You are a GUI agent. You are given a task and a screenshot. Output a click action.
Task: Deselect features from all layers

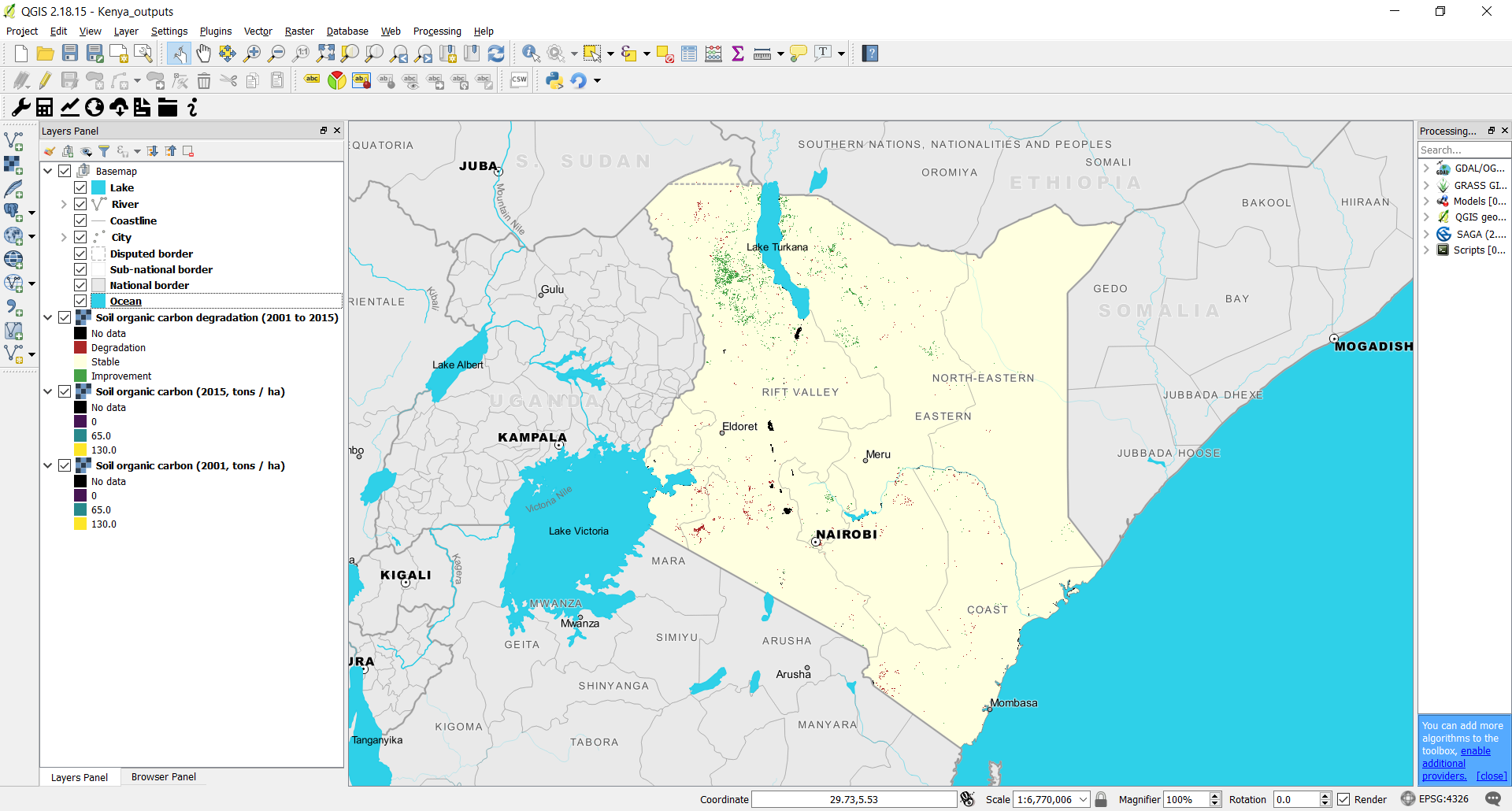tap(665, 54)
